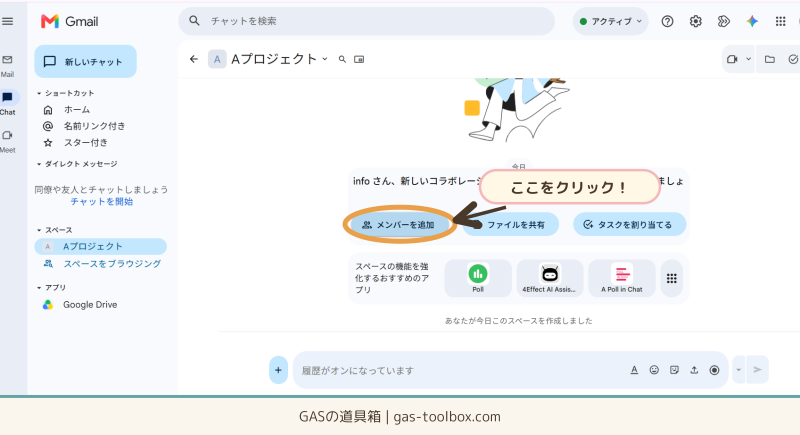Viewport: 800px width, 435px height.
Task: Click the pop-out window icon in header
Action: click(x=359, y=59)
